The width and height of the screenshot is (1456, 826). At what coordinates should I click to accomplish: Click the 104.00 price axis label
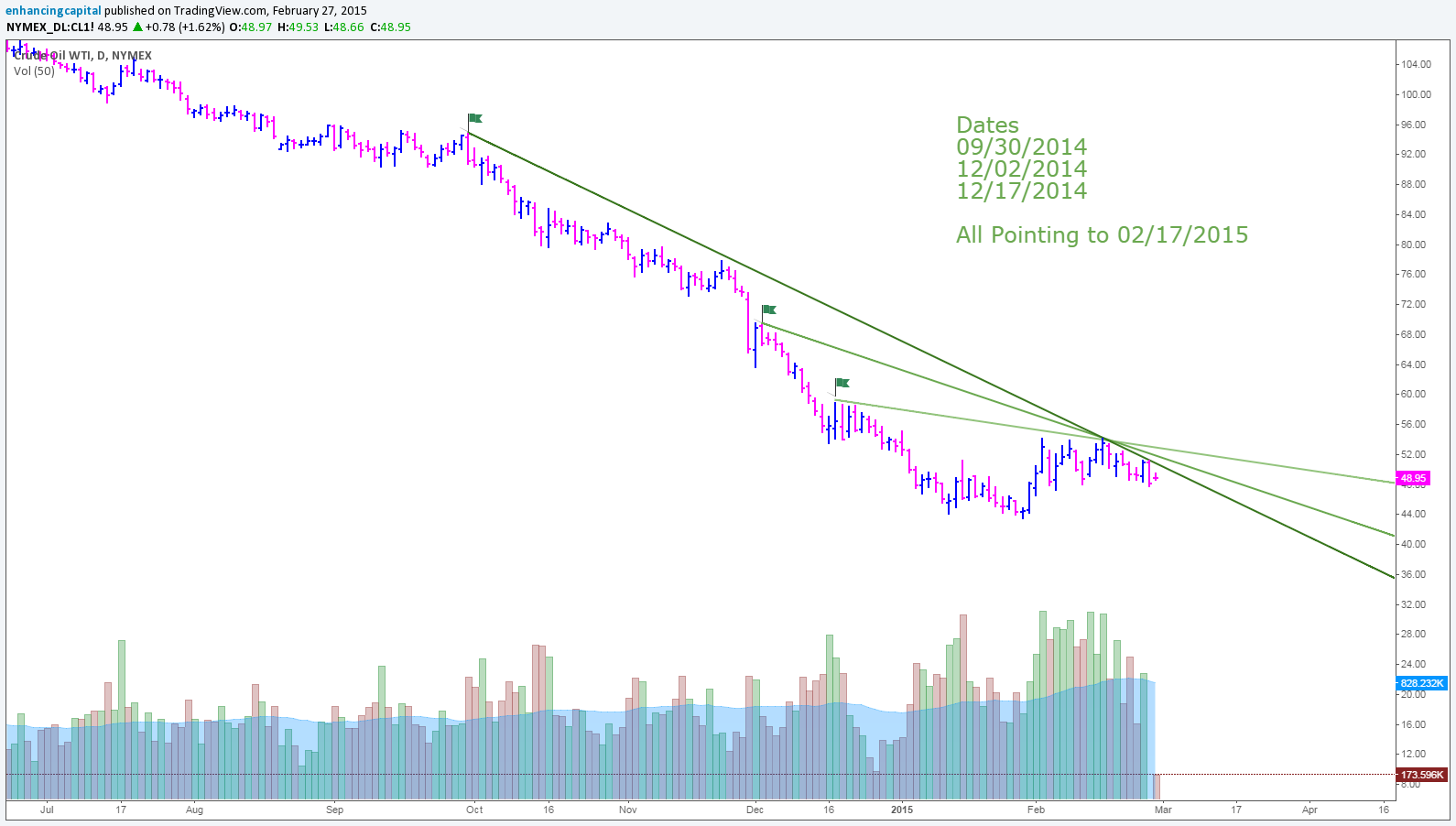point(1415,64)
